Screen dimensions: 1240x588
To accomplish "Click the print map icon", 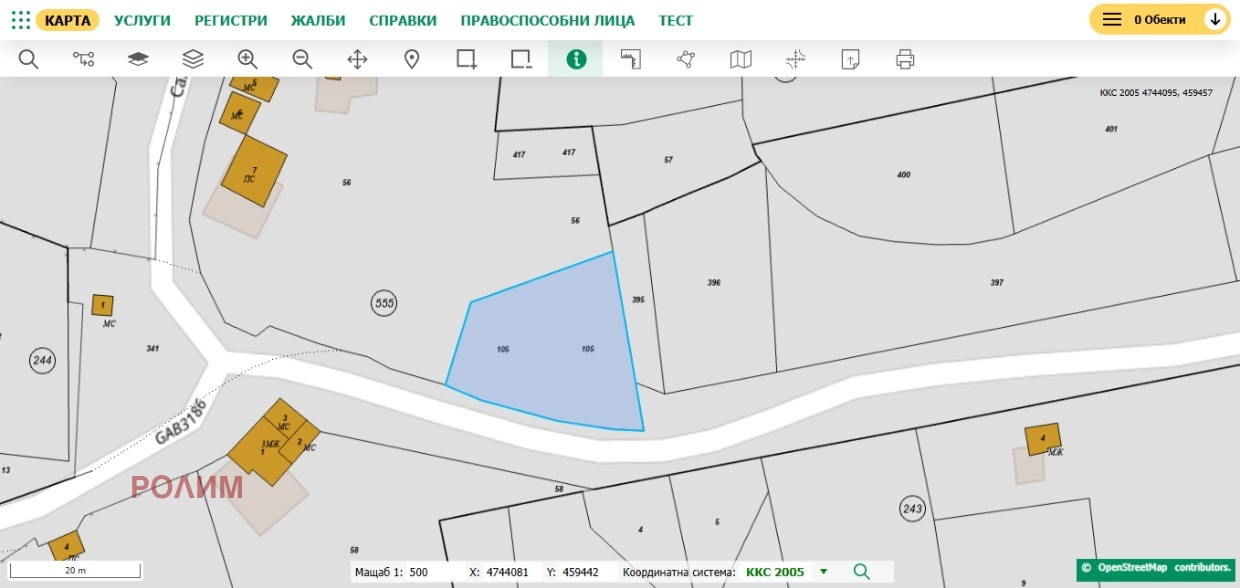I will tap(905, 59).
